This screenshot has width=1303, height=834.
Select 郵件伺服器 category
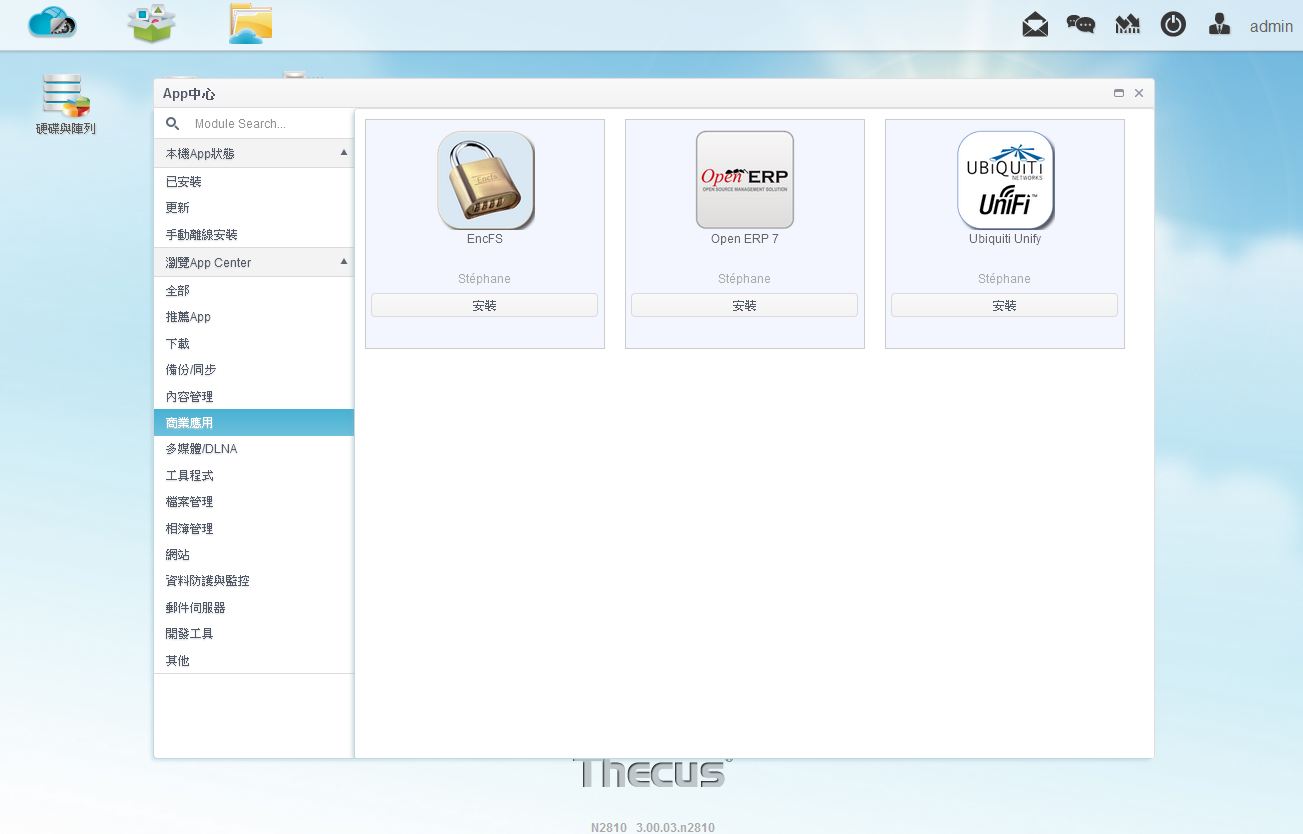point(254,607)
